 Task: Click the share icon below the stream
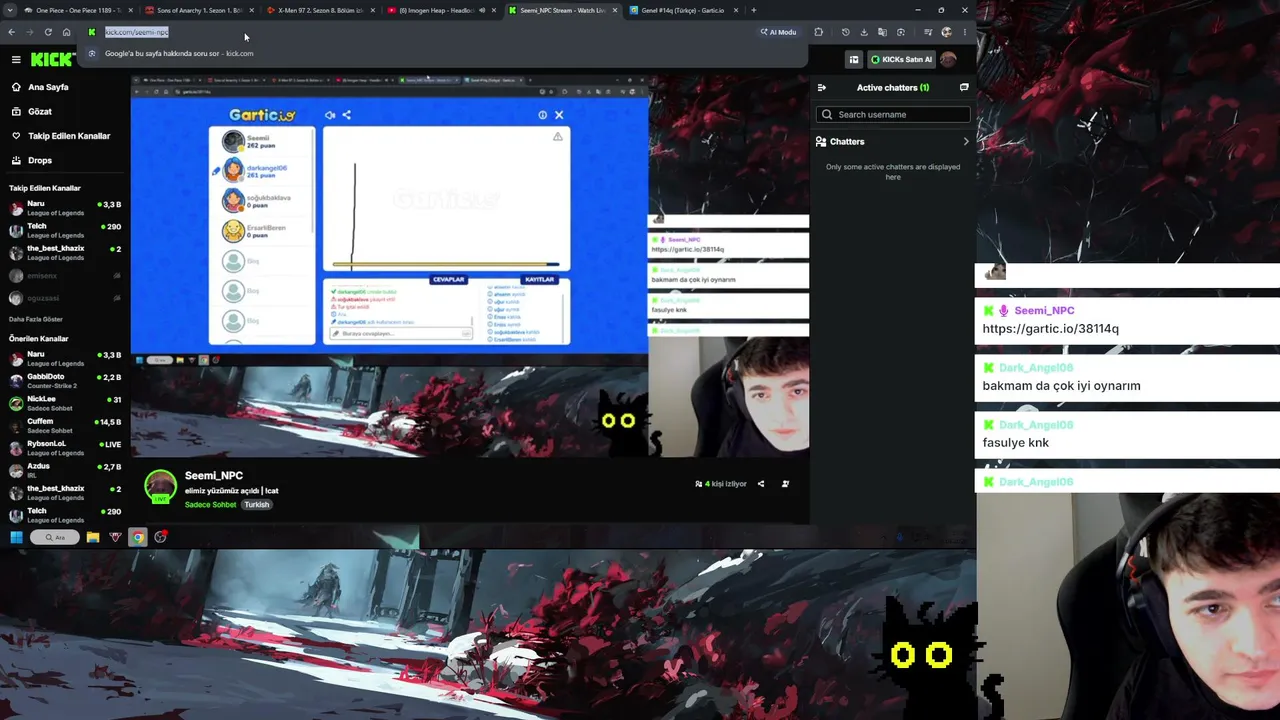pos(761,484)
